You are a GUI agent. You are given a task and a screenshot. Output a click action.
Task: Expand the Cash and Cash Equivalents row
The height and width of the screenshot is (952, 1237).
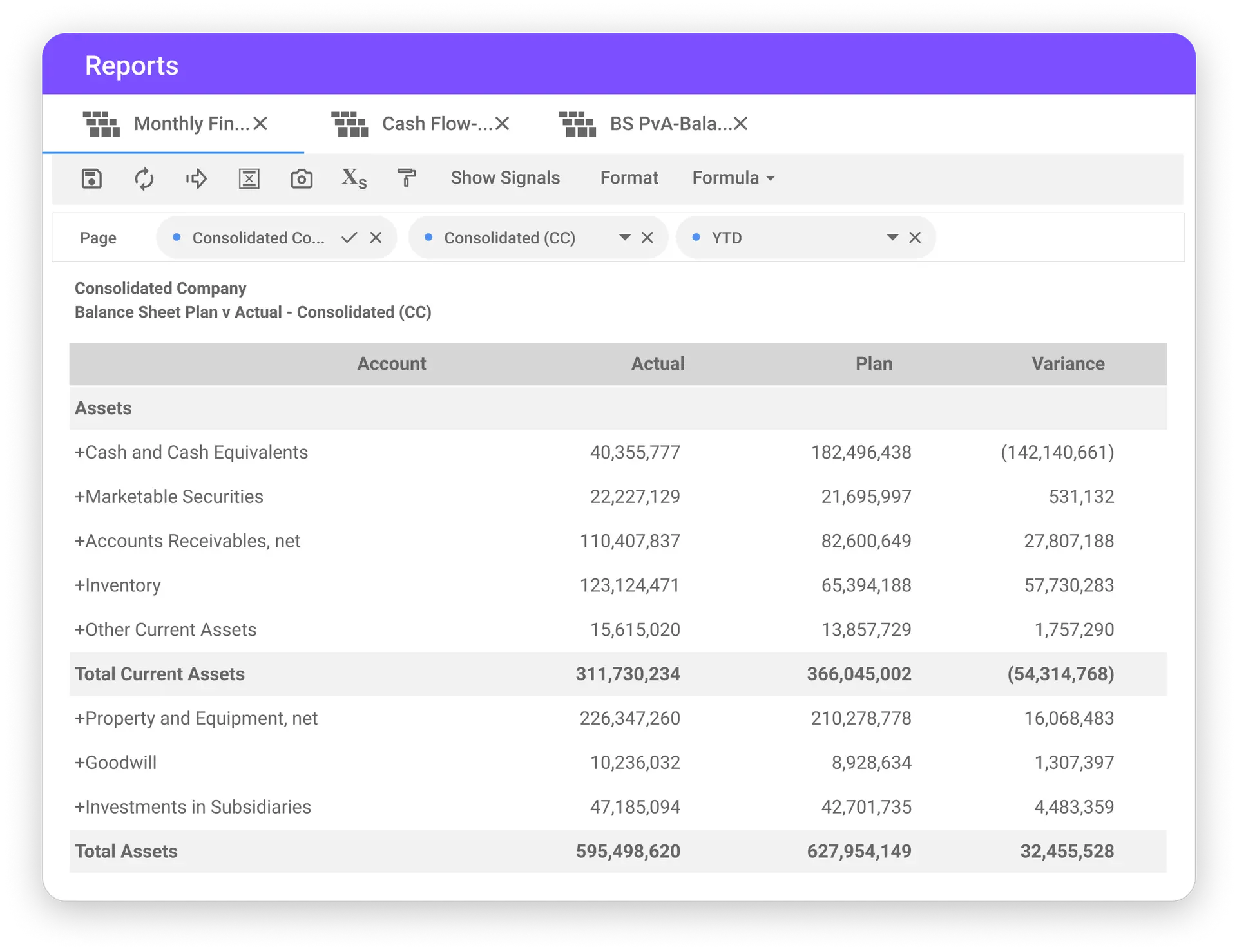pyautogui.click(x=80, y=453)
